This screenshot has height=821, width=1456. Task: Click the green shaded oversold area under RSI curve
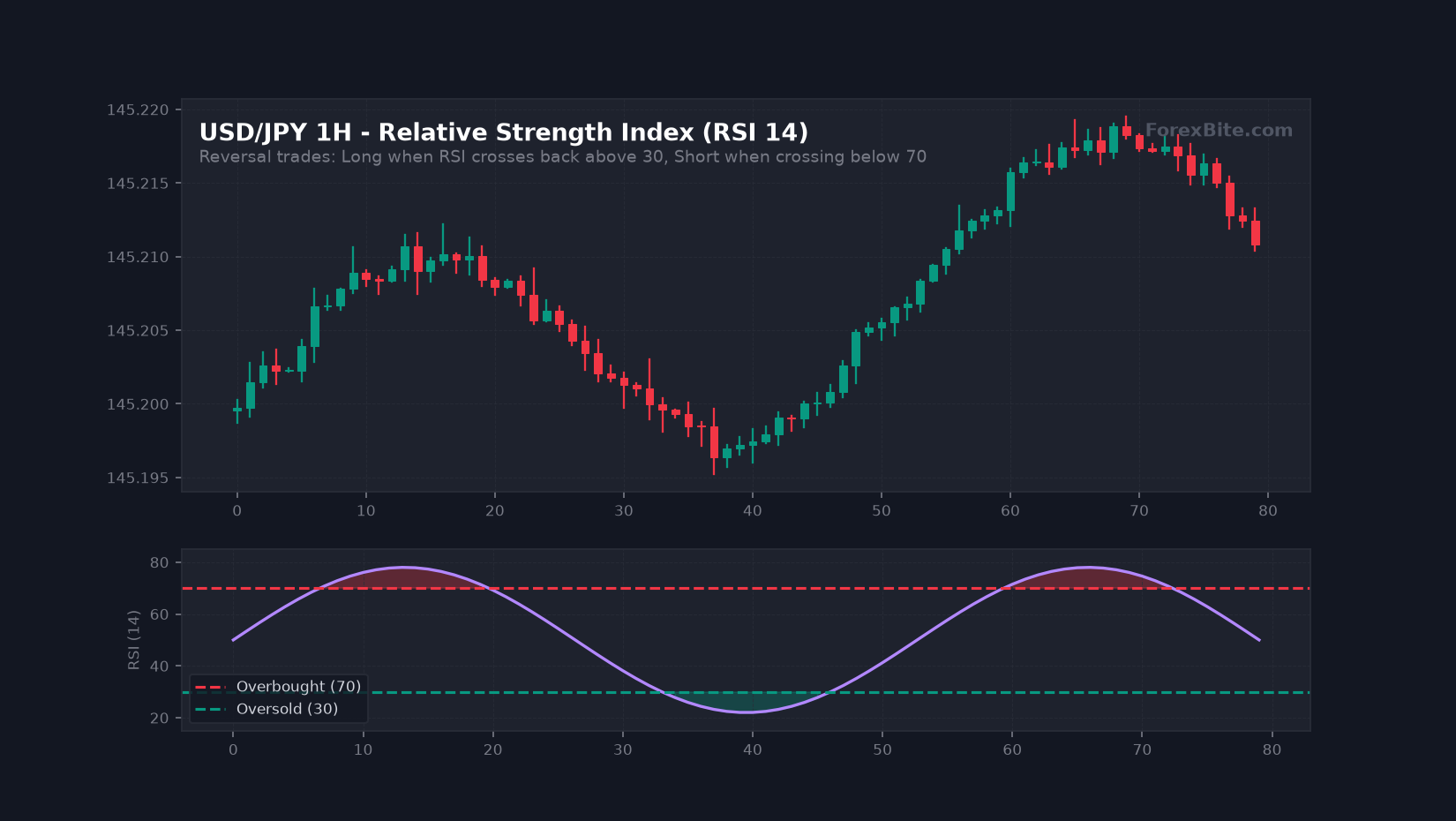pyautogui.click(x=747, y=703)
